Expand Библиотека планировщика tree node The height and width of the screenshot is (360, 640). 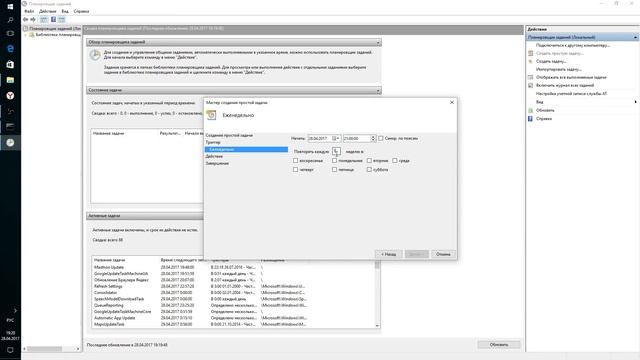click(26, 35)
